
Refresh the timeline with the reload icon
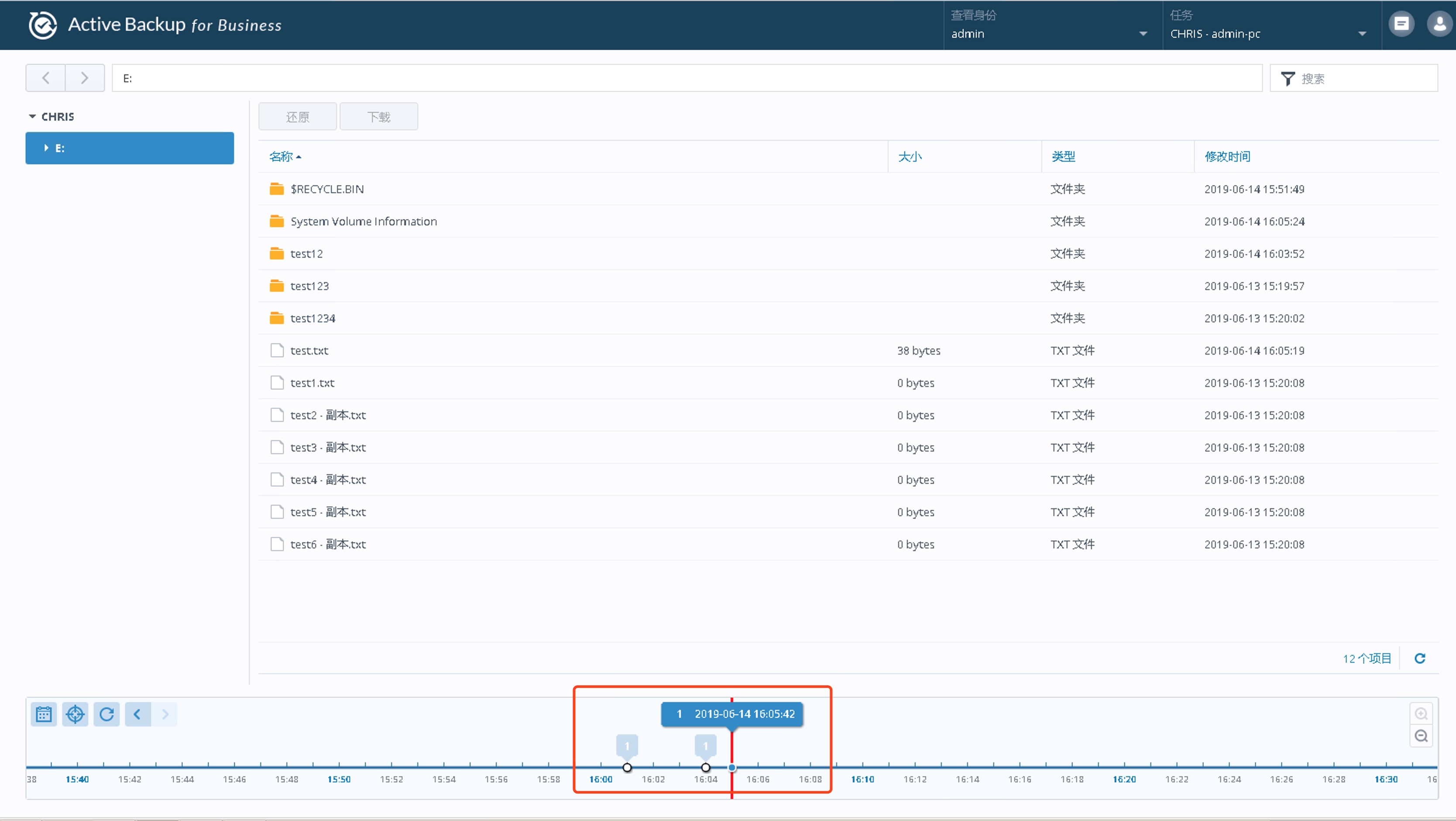[x=106, y=714]
